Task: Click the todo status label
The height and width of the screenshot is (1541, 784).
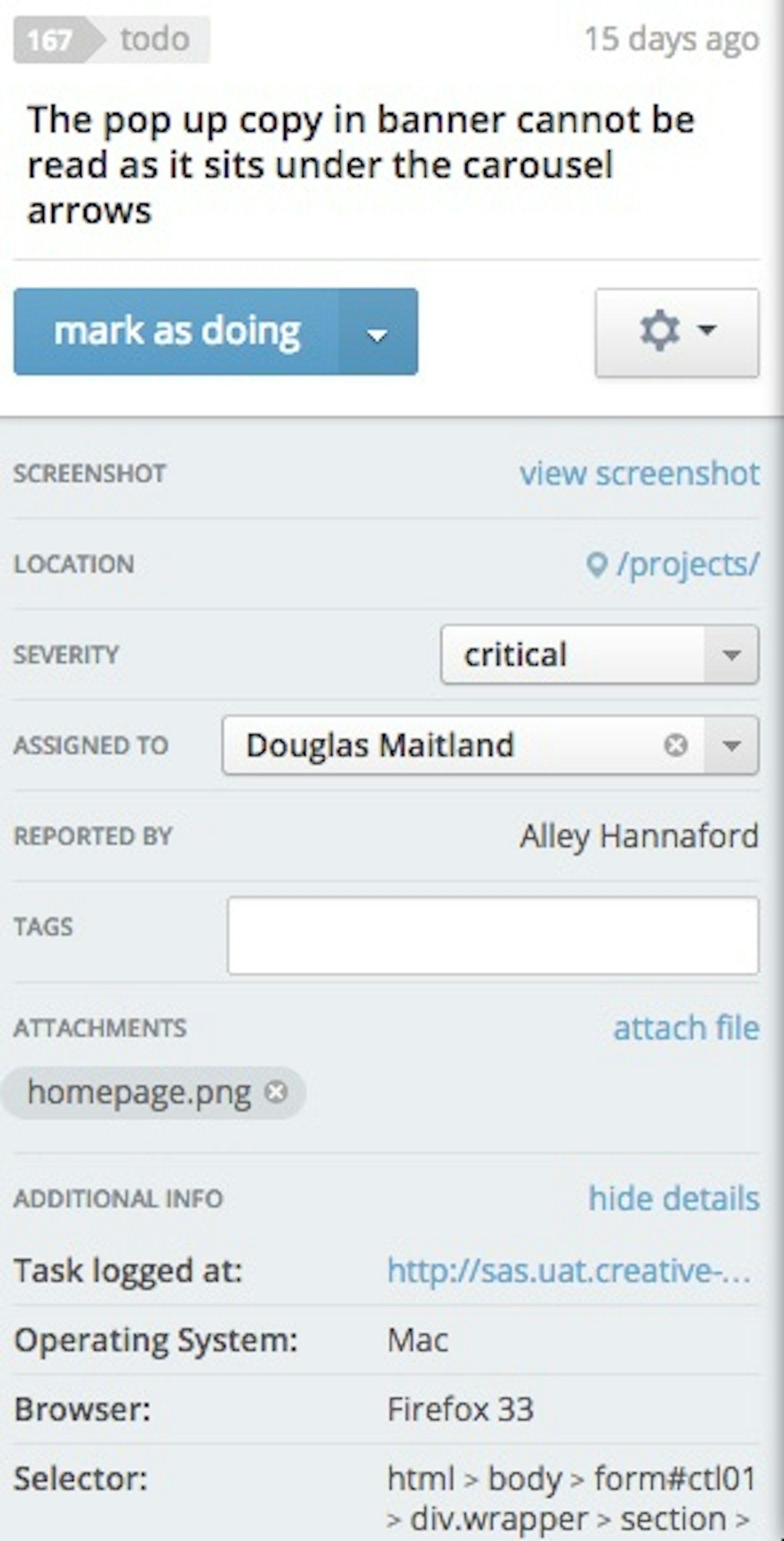Action: point(155,40)
